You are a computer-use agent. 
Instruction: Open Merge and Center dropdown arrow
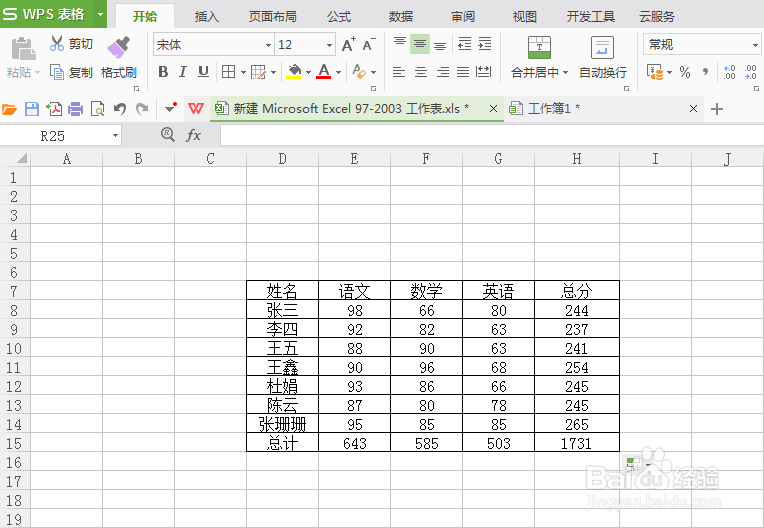[x=565, y=73]
